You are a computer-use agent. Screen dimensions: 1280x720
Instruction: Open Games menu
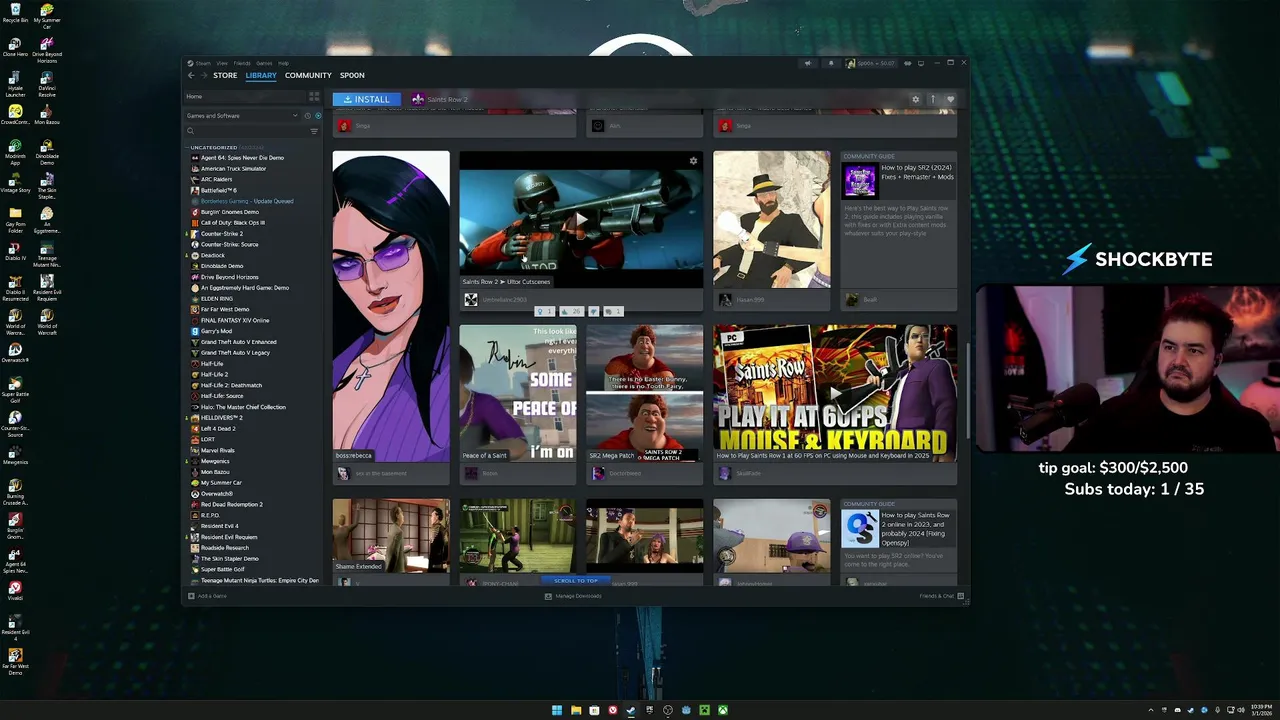tap(264, 63)
